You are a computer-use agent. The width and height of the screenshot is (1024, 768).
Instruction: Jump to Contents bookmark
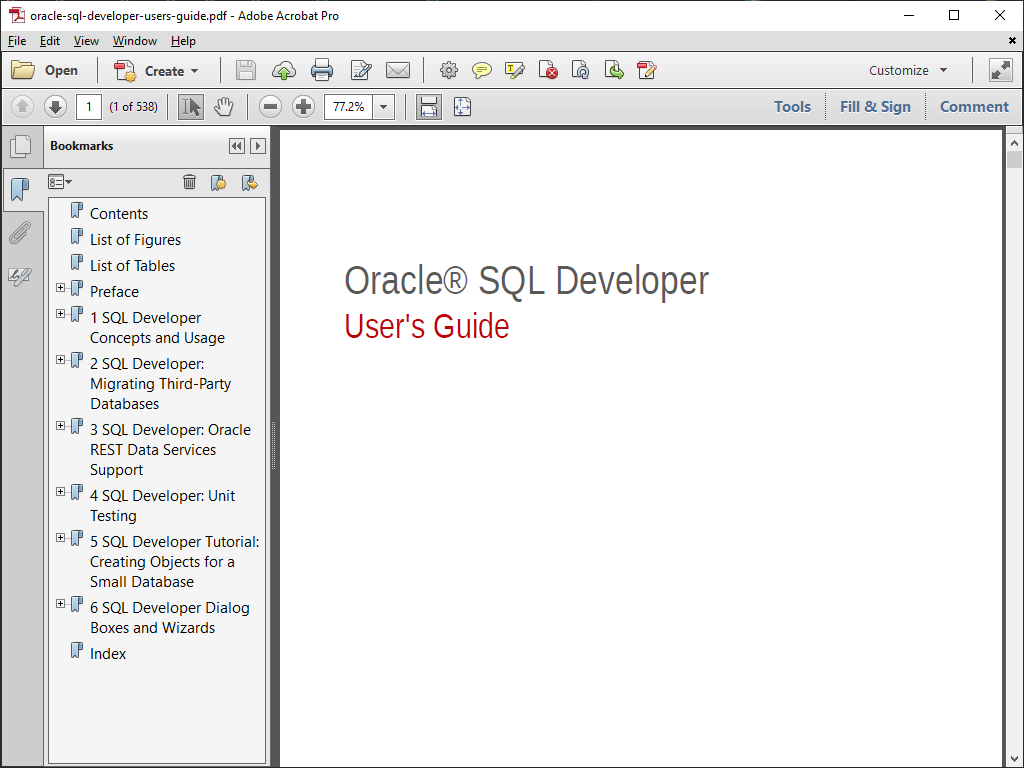pyautogui.click(x=119, y=214)
